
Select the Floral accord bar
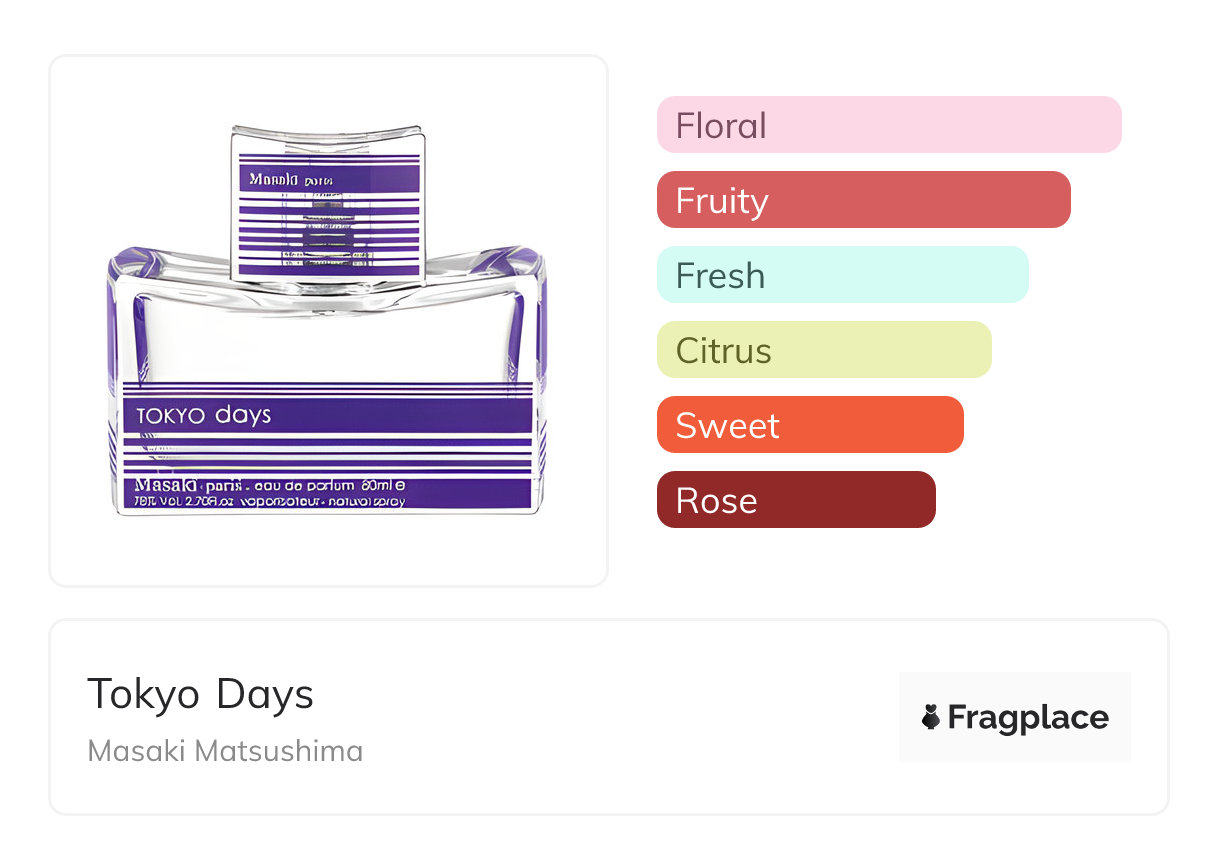coord(888,125)
